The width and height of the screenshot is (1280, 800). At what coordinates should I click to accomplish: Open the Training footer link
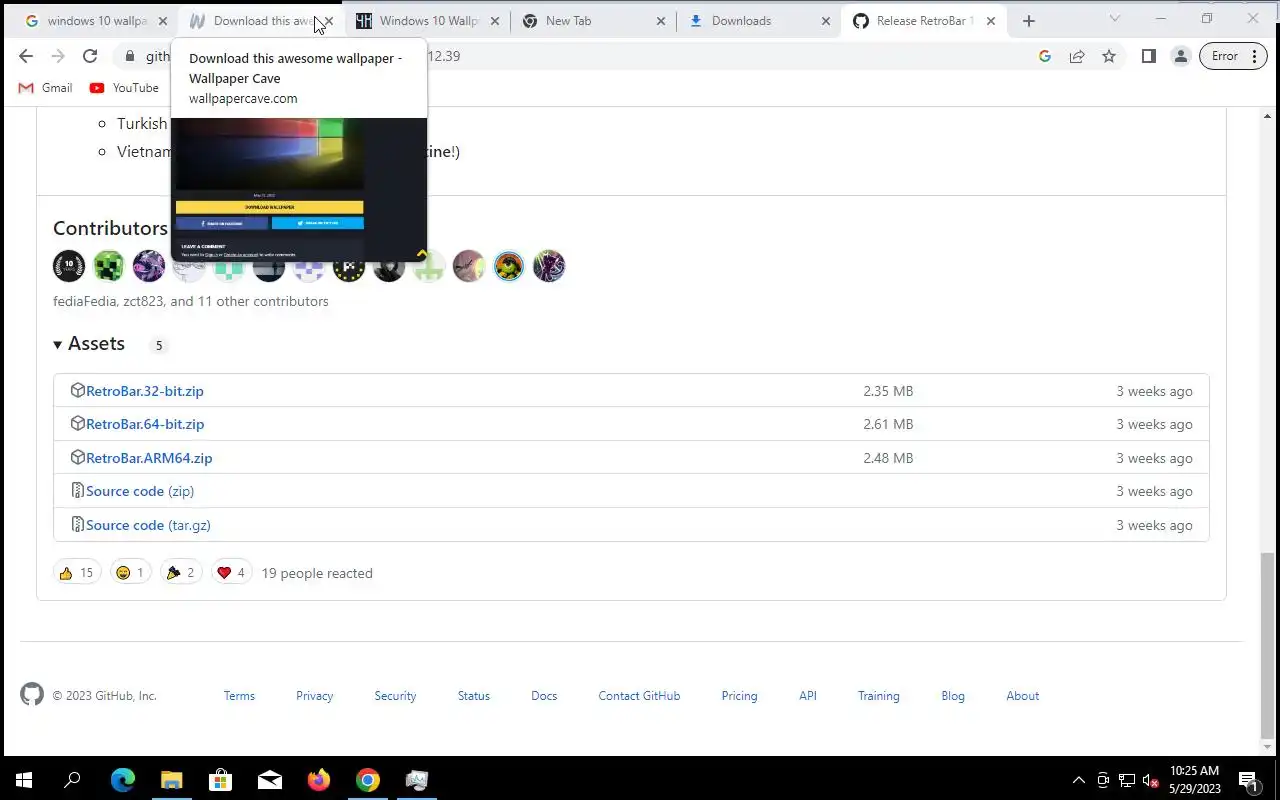[879, 696]
